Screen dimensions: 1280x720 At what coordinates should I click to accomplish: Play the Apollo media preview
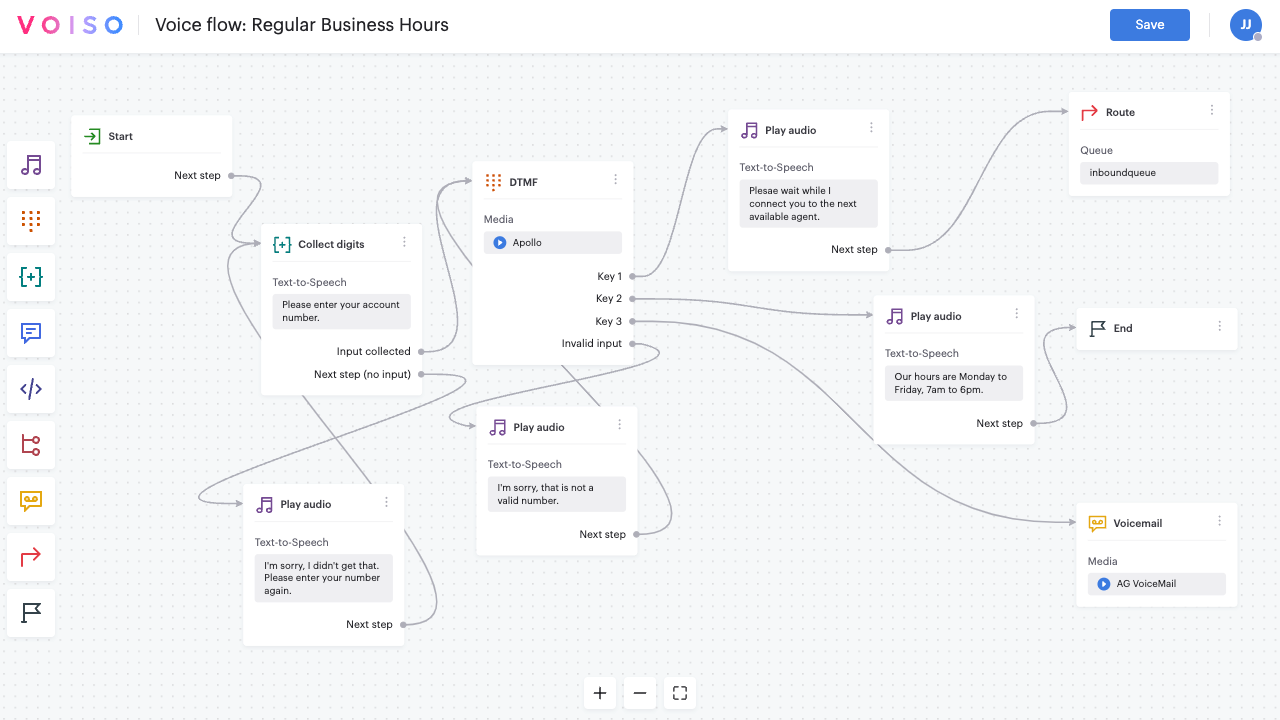(499, 242)
